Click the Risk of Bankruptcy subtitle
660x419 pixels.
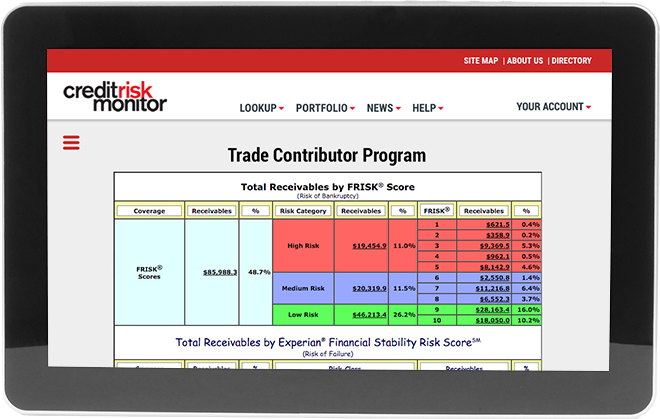327,196
